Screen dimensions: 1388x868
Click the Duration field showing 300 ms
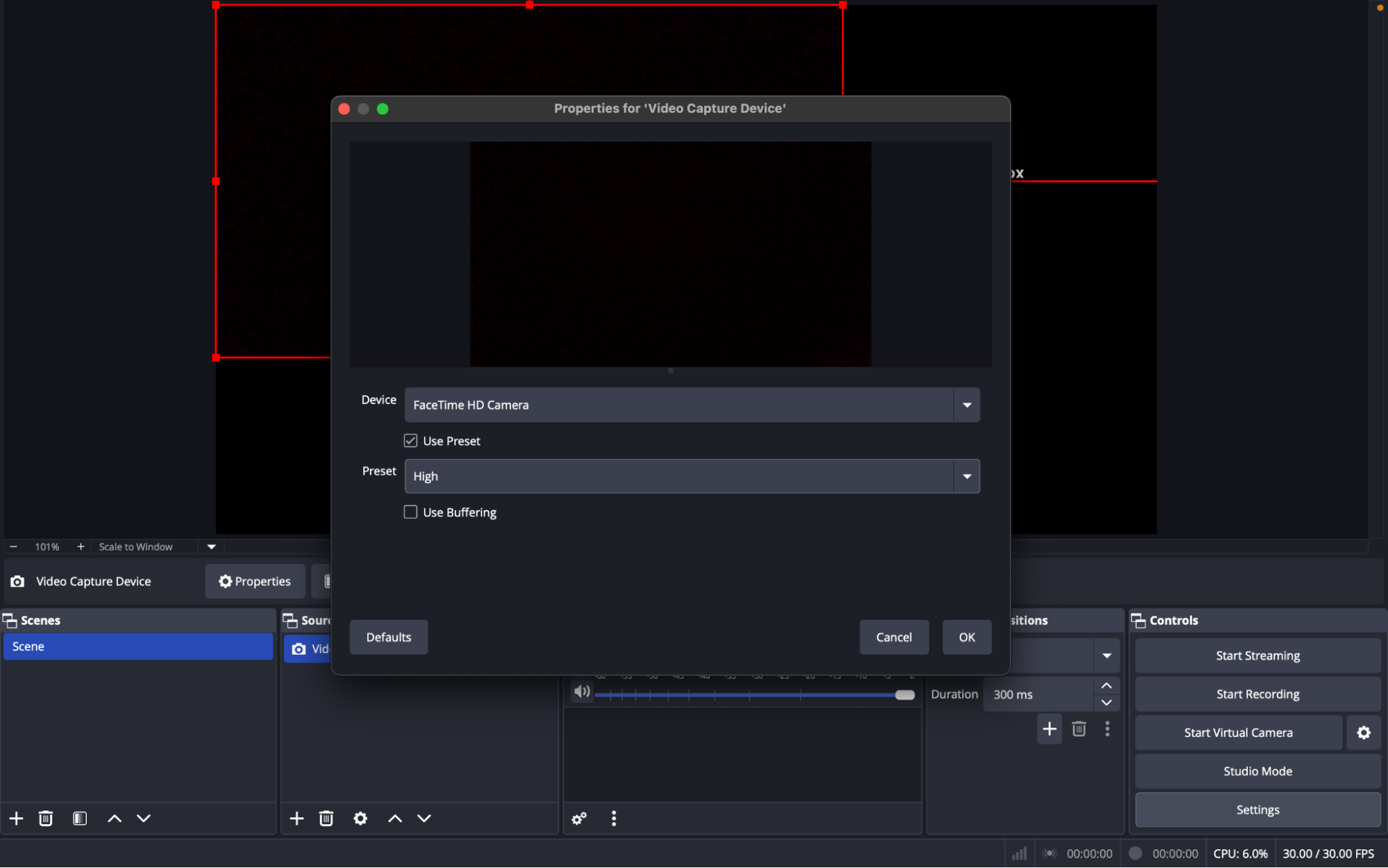(1035, 694)
